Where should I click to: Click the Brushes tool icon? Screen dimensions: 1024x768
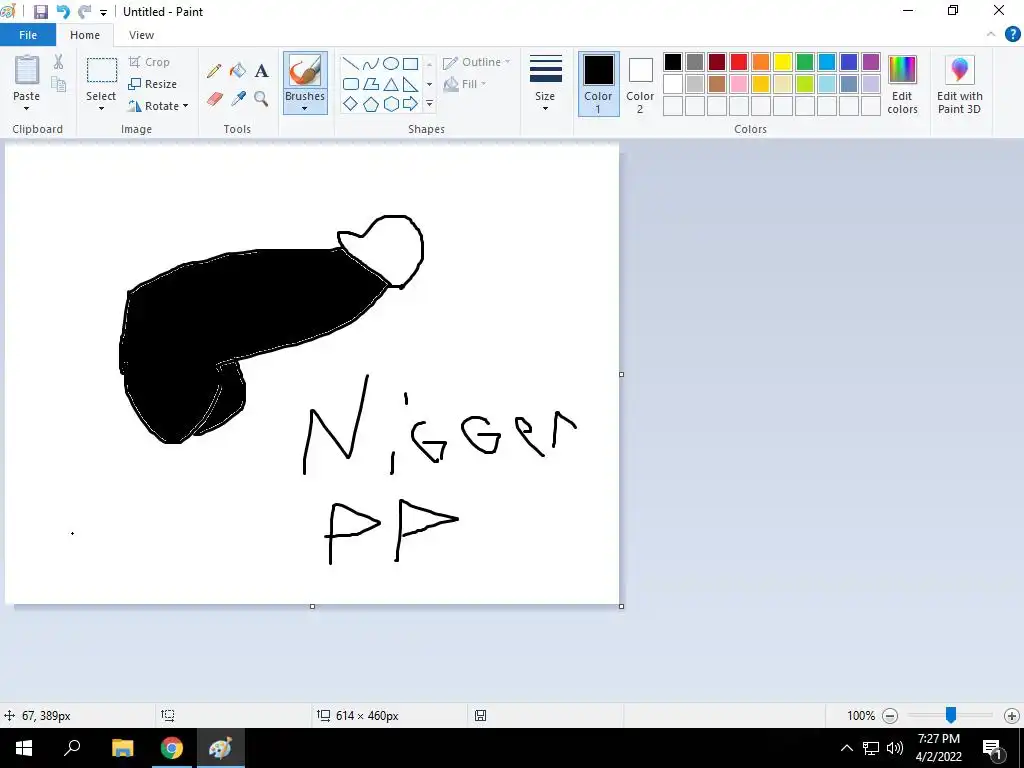coord(305,70)
